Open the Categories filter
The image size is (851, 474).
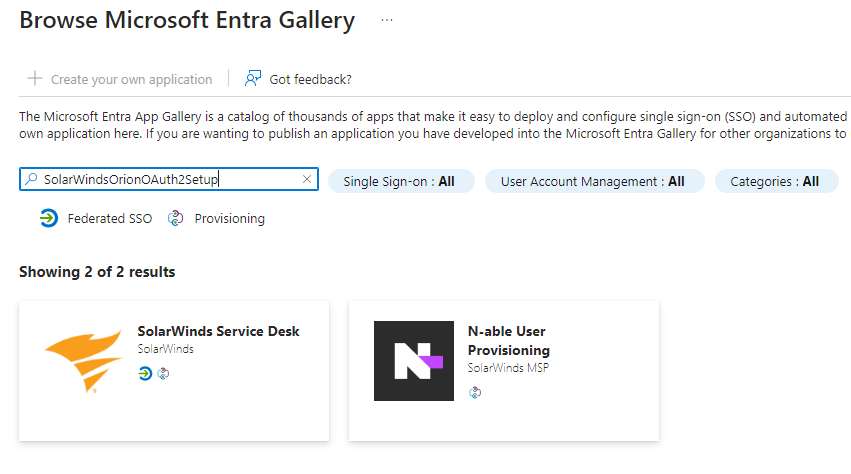[x=775, y=181]
